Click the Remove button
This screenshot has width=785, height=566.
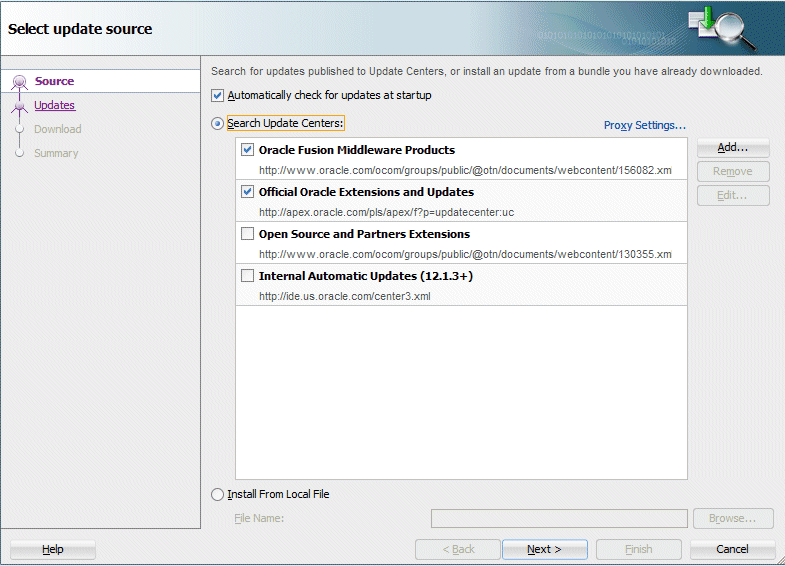click(x=733, y=171)
